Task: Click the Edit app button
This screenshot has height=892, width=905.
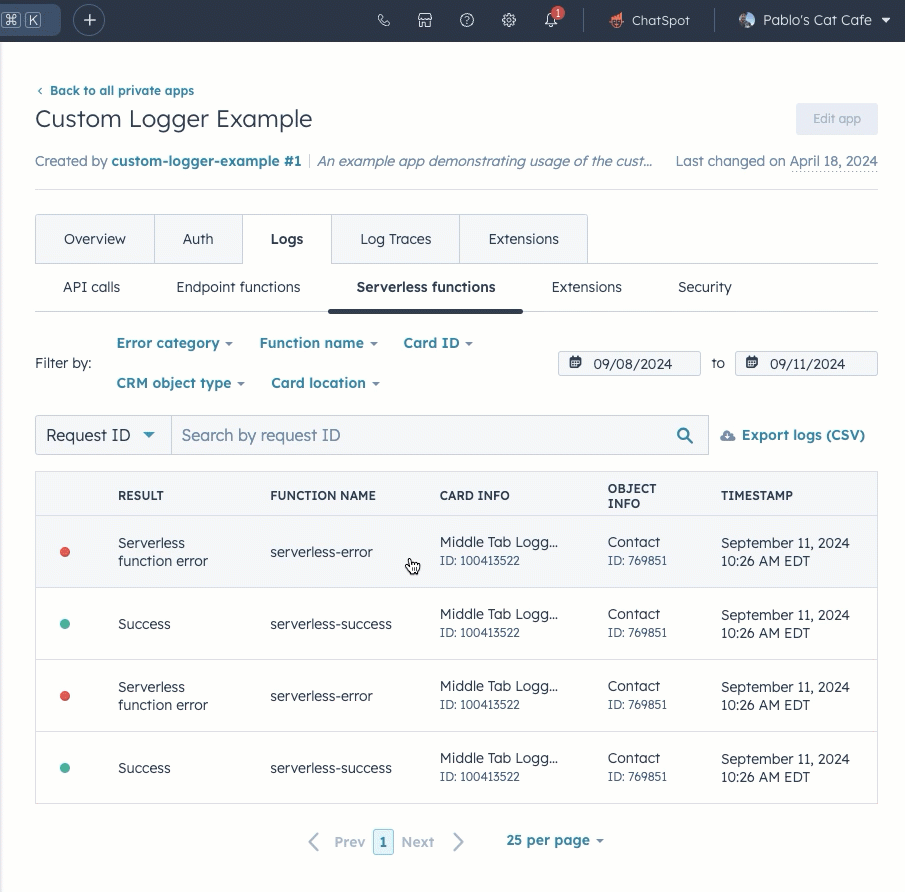Action: click(x=836, y=118)
